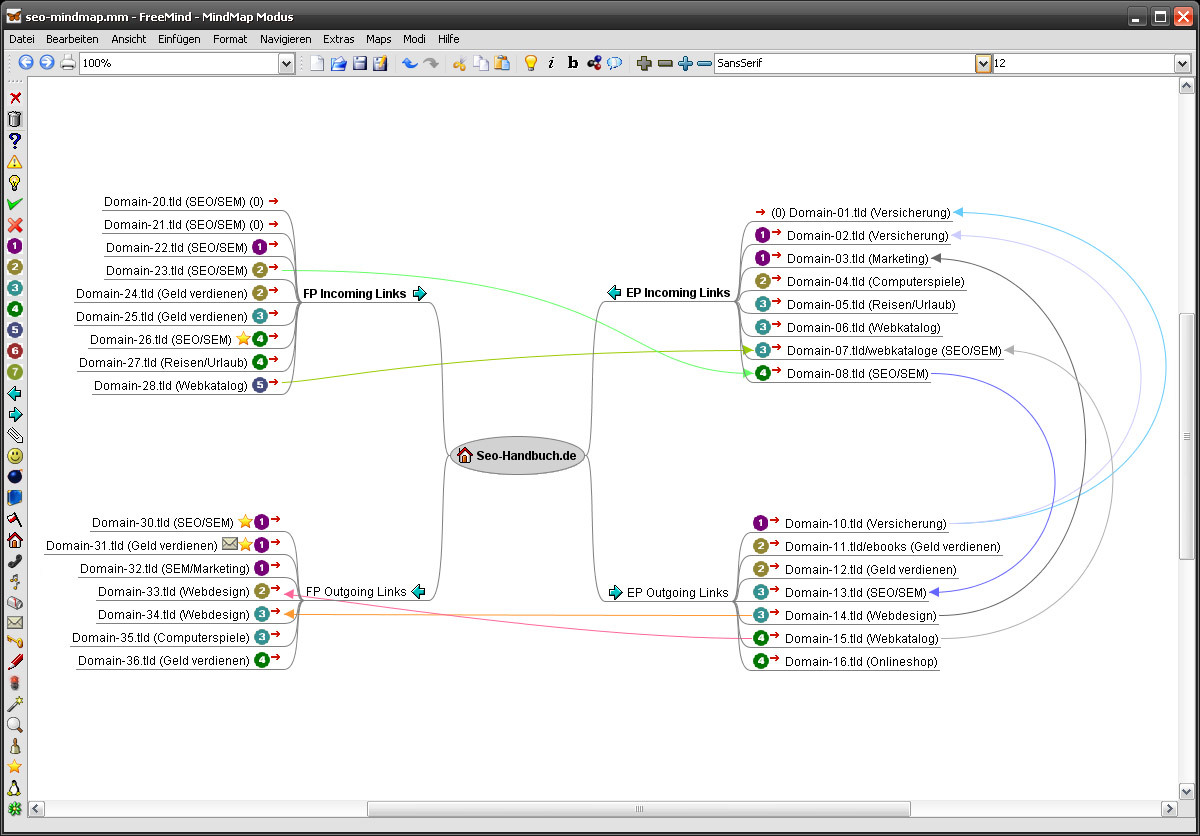1200x836 pixels.
Task: Open the 100% zoom level dropdown
Action: point(286,63)
